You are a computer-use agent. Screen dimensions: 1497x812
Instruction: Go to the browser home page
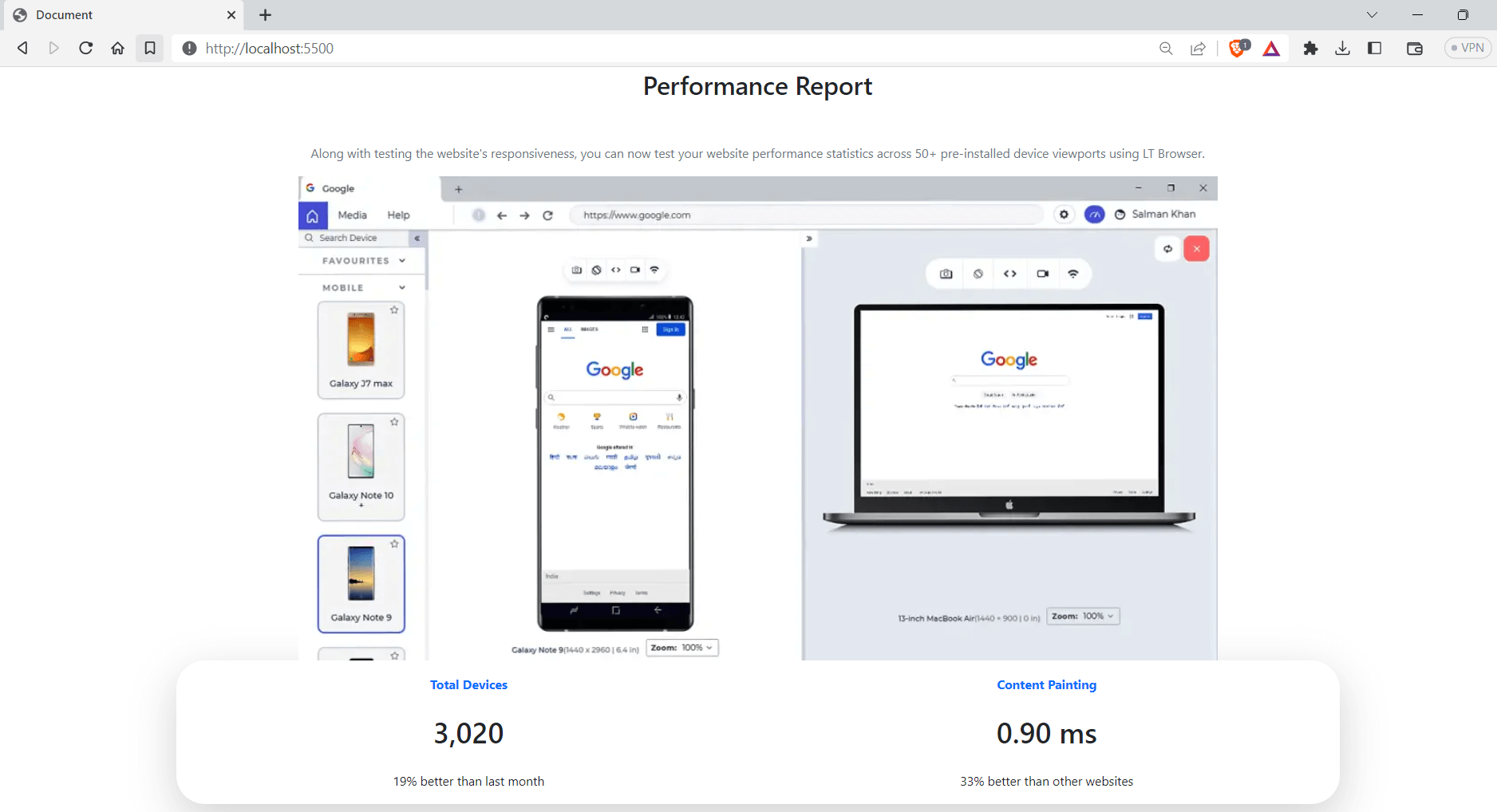click(117, 48)
